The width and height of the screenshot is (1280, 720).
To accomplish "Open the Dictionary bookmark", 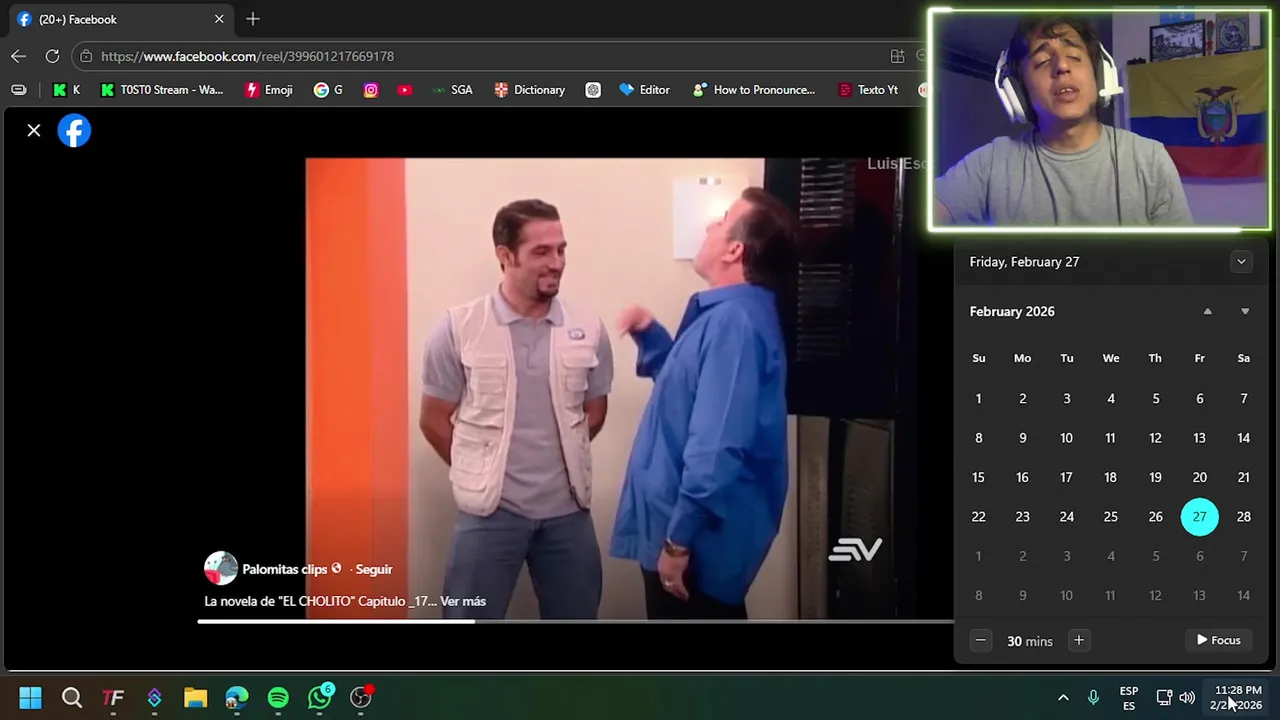I will click(x=530, y=90).
